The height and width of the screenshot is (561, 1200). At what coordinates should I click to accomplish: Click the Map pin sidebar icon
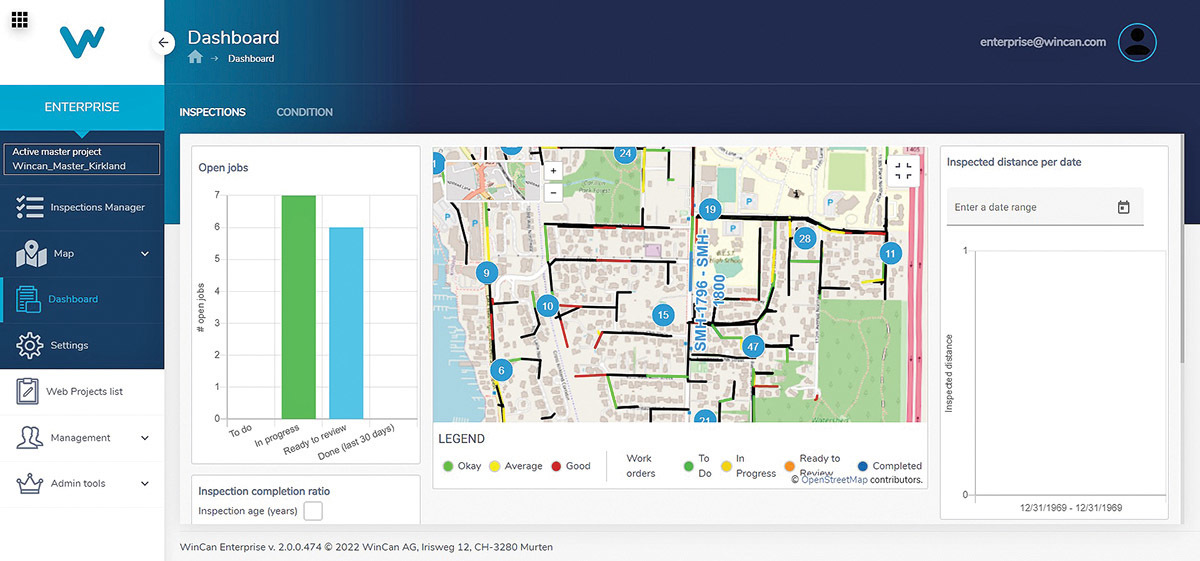(29, 254)
